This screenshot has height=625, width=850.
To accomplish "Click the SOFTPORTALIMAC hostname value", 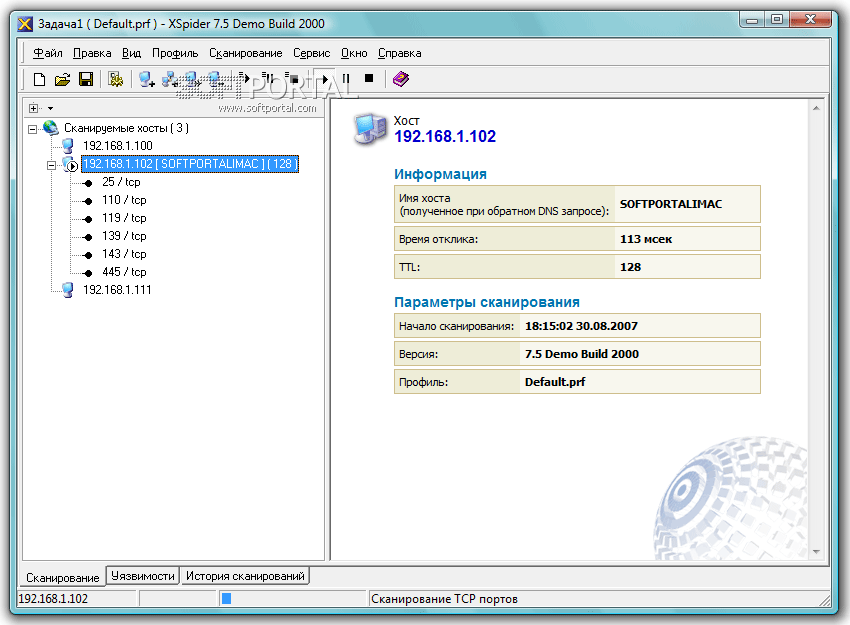I will [x=671, y=204].
